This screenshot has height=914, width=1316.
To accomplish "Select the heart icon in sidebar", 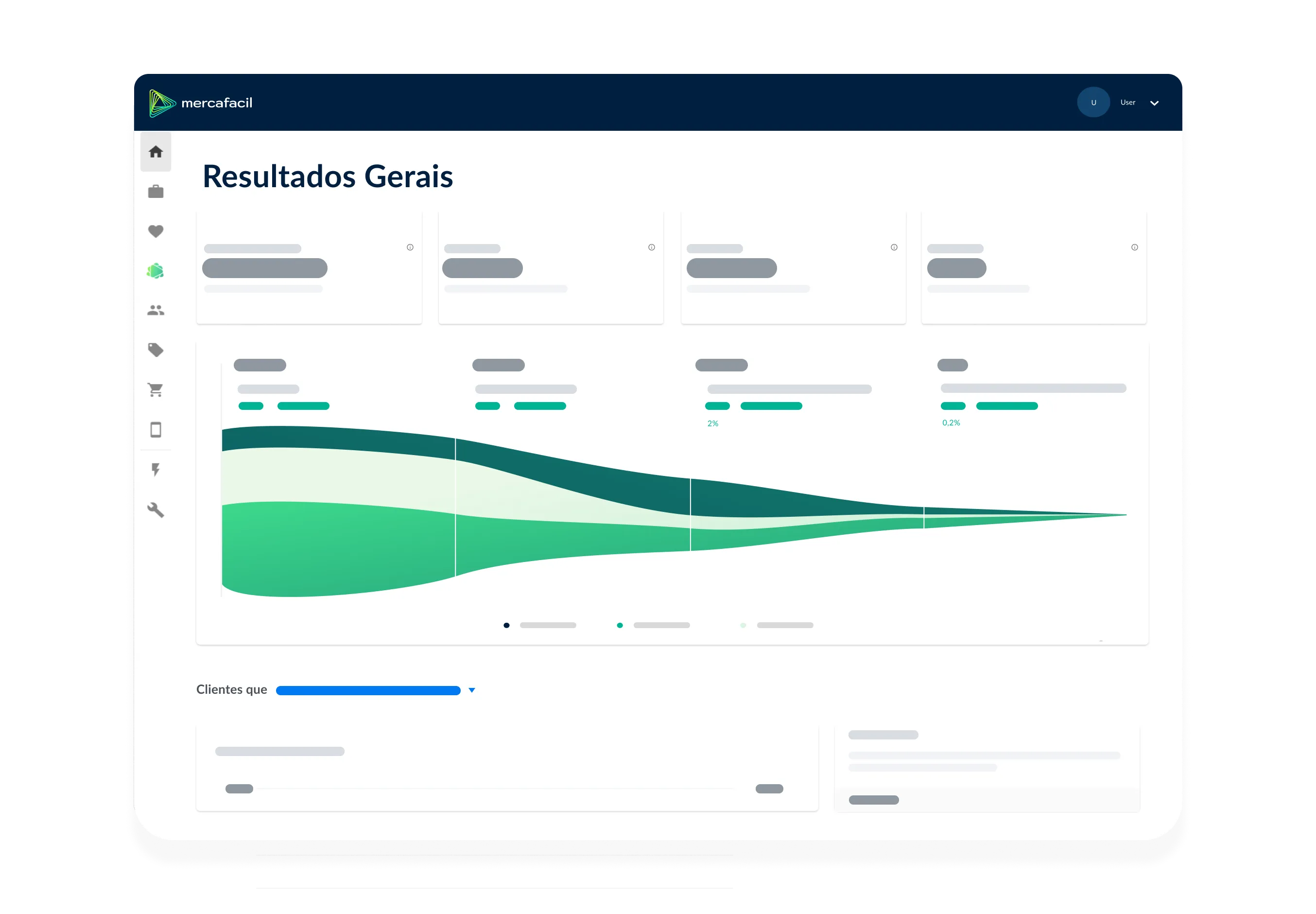I will coord(156,231).
